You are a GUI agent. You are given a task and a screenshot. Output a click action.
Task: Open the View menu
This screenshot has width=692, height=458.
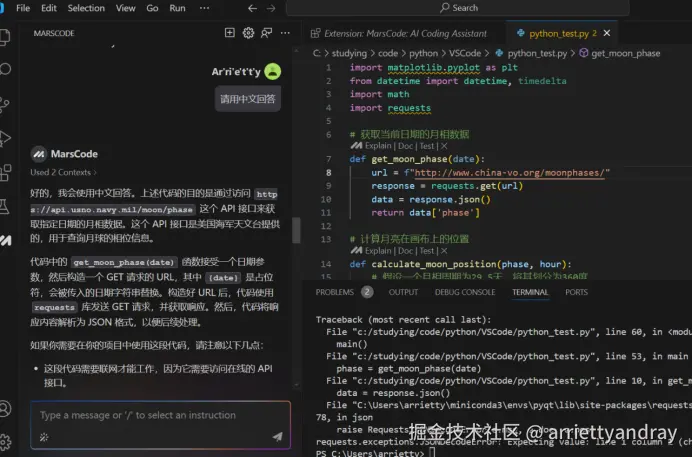125,8
